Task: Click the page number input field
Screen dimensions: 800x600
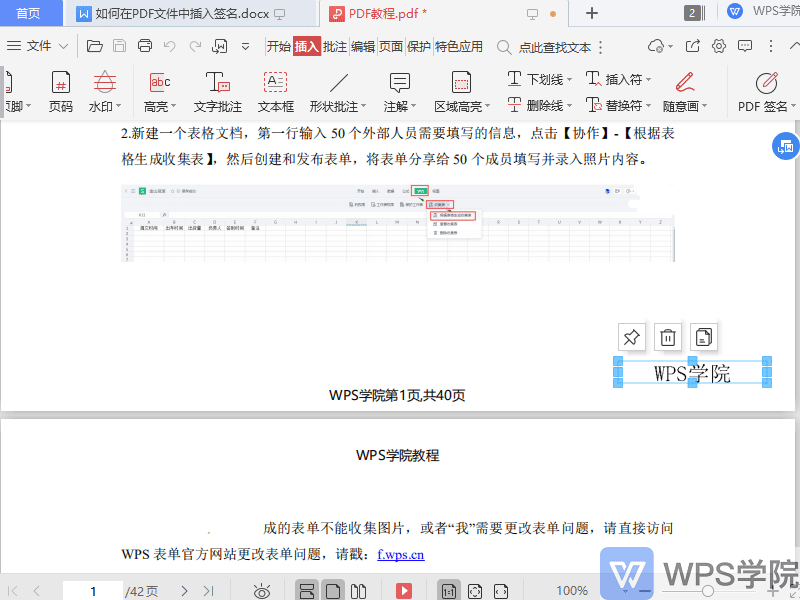Action: 93,591
